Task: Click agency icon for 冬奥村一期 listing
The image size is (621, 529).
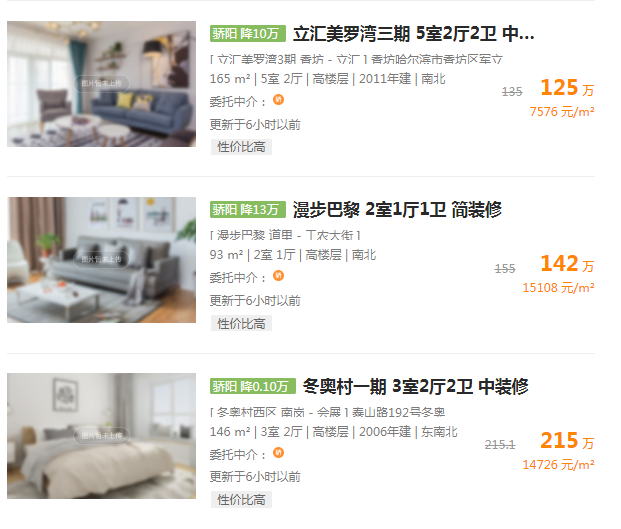Action: (x=278, y=452)
